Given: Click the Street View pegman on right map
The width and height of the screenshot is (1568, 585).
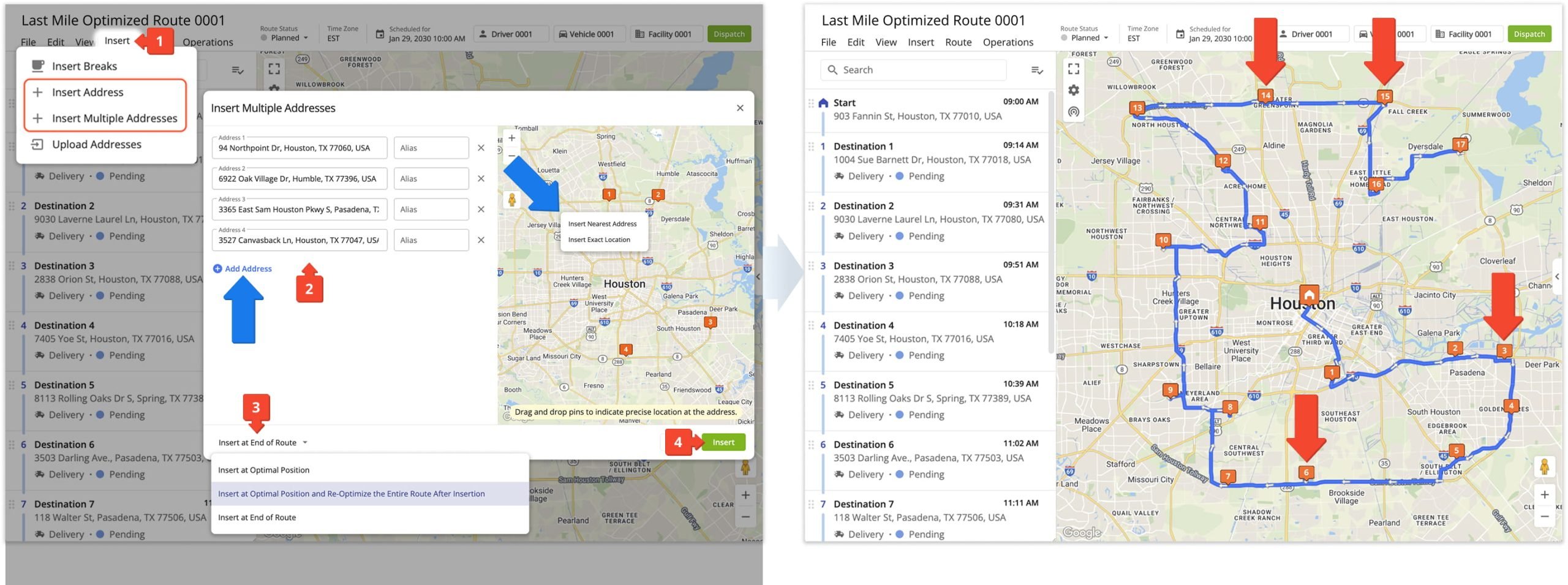Looking at the screenshot, I should (1544, 467).
